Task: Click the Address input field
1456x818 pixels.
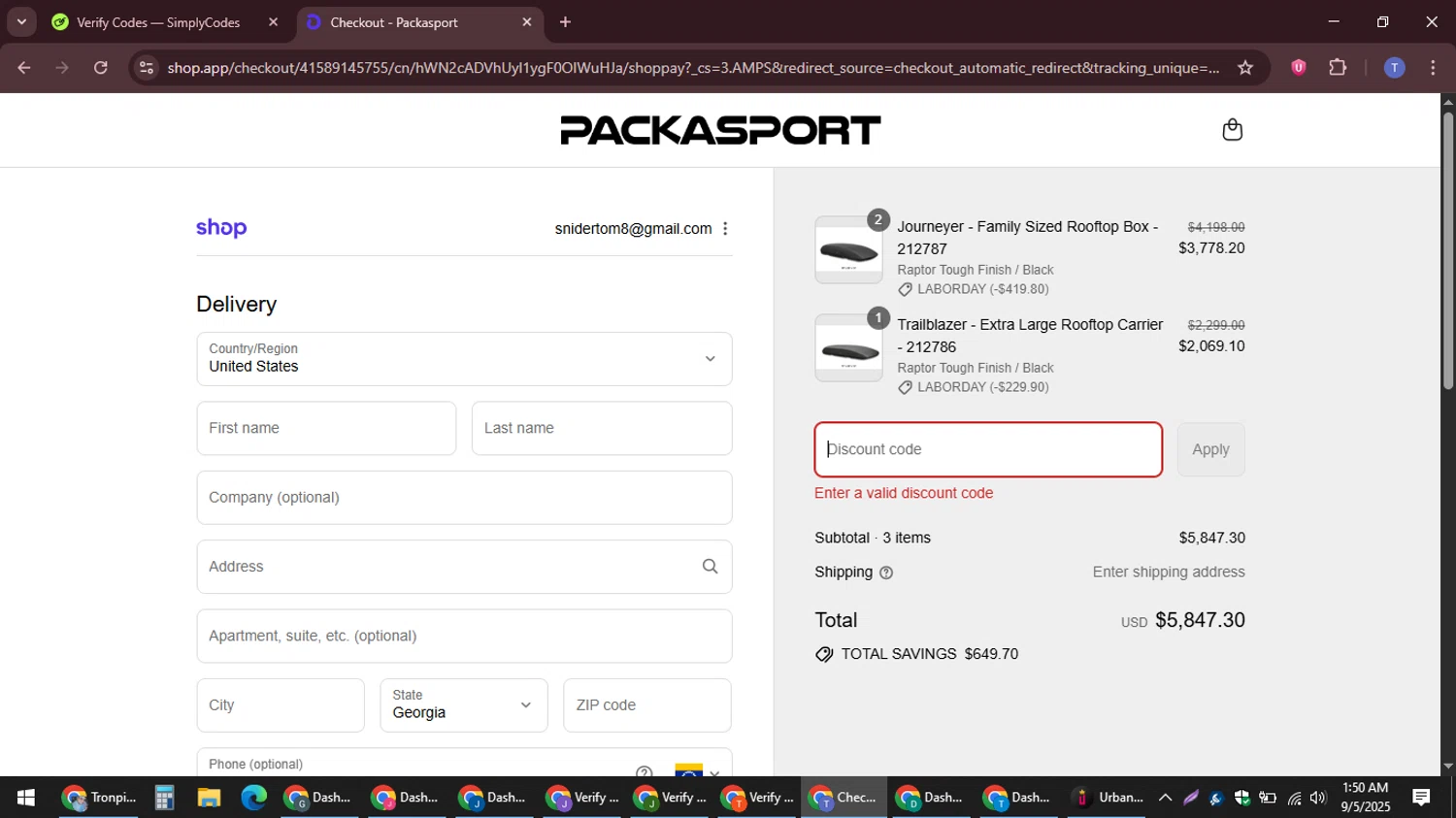Action: point(464,567)
